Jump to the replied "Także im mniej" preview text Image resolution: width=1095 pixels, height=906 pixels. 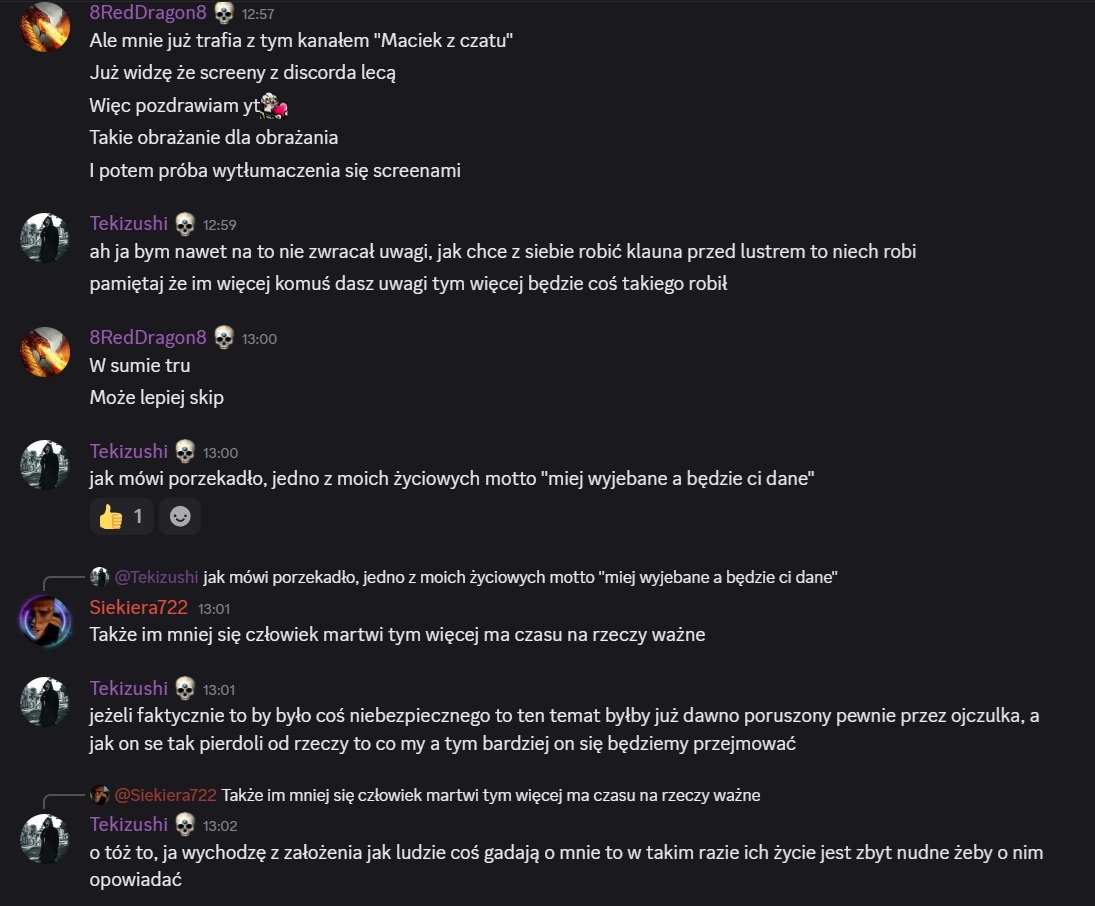(x=491, y=795)
